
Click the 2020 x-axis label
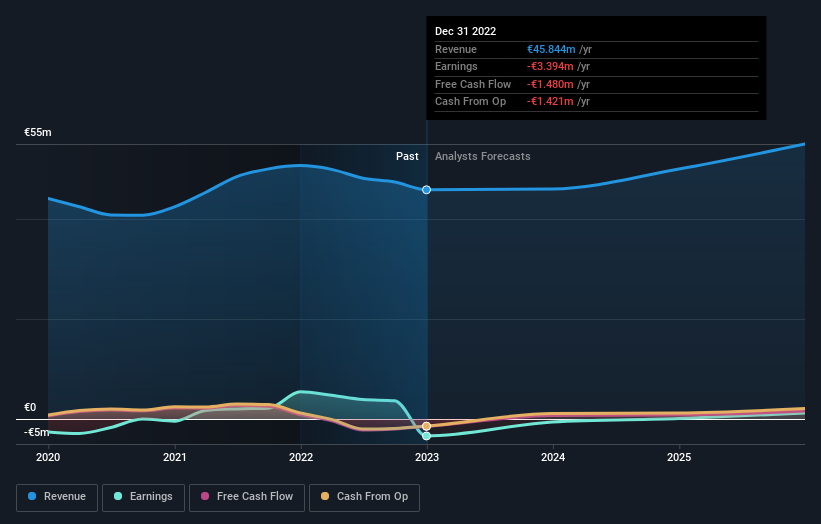(48, 457)
